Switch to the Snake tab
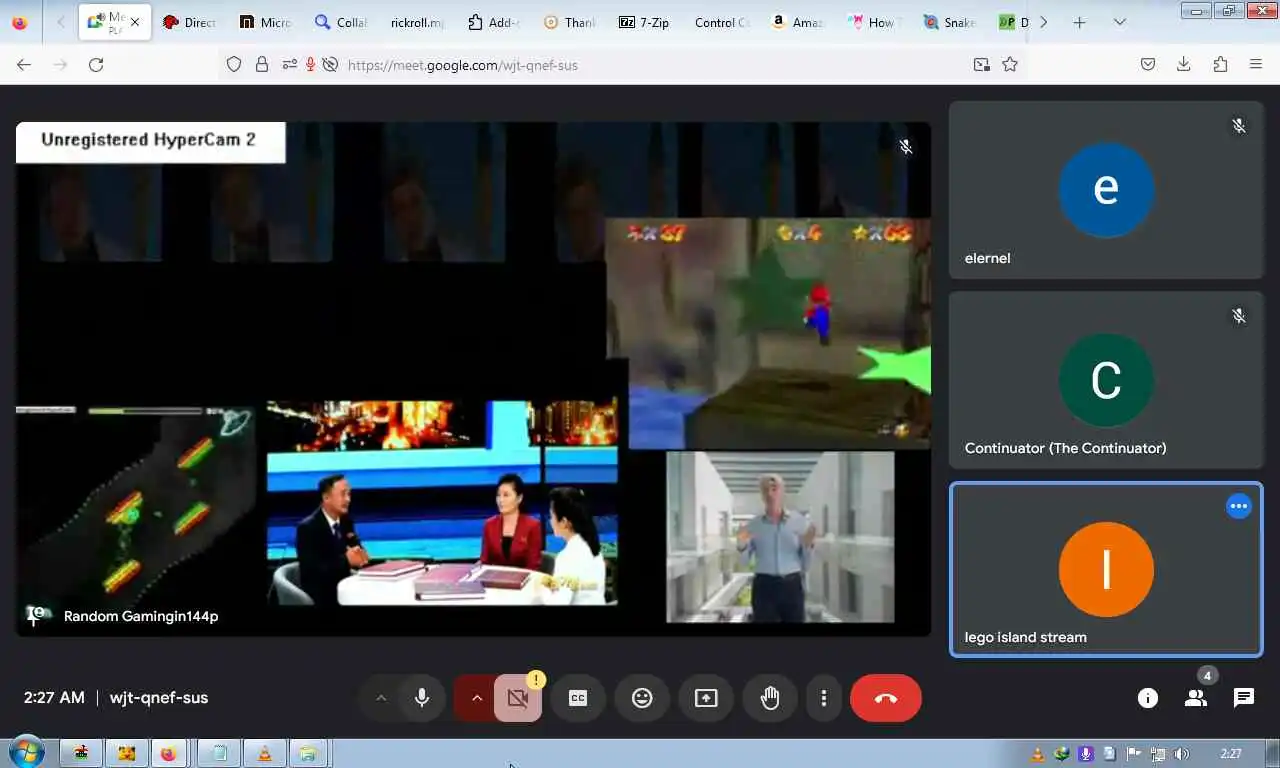Screen dimensions: 1280x768 948,22
